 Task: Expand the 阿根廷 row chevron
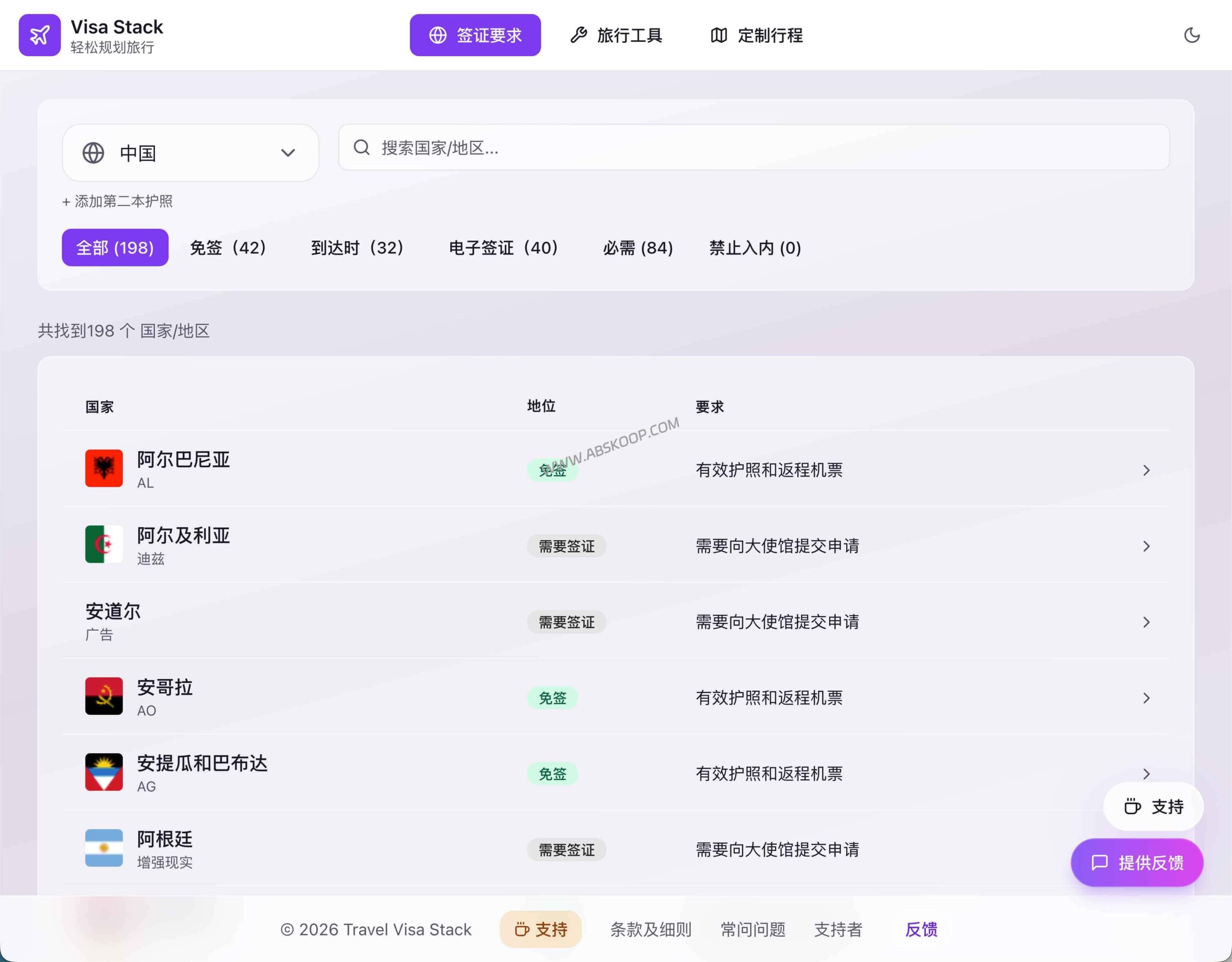click(1146, 849)
